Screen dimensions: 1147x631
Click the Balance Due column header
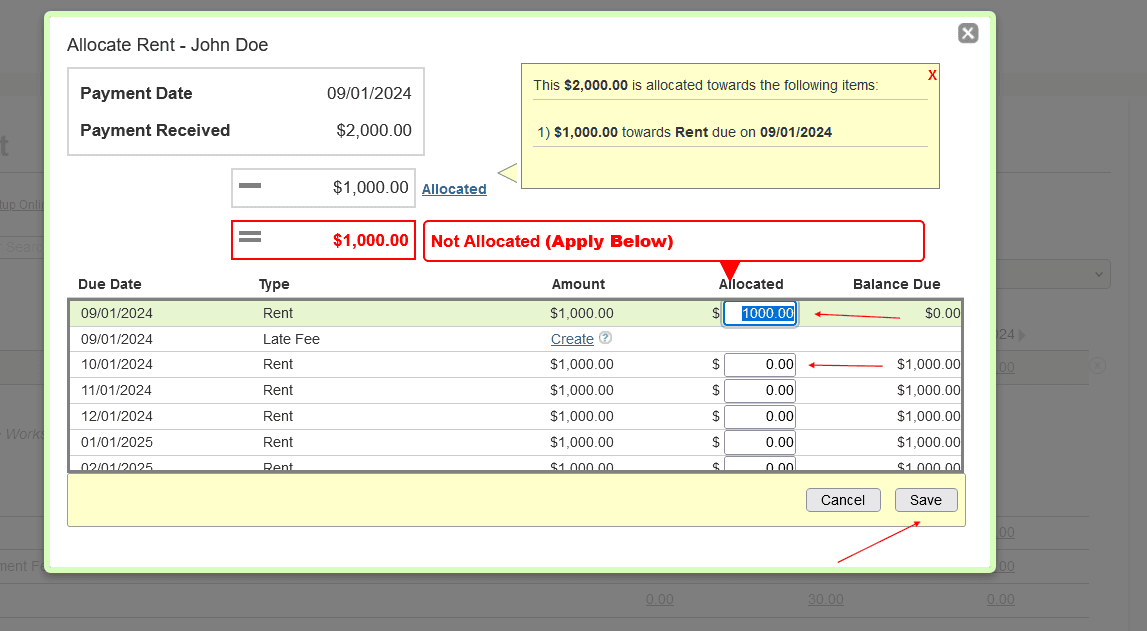click(896, 284)
